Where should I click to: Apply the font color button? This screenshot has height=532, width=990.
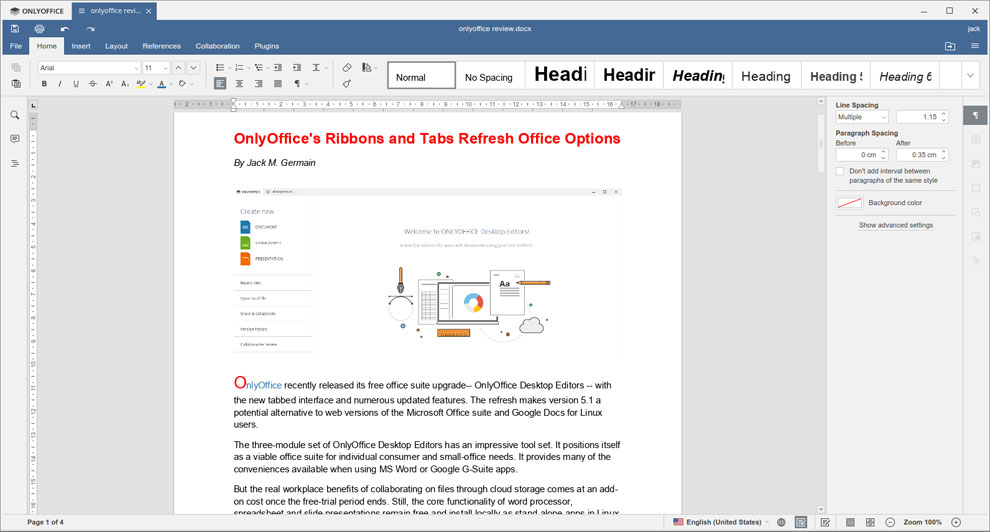click(162, 83)
